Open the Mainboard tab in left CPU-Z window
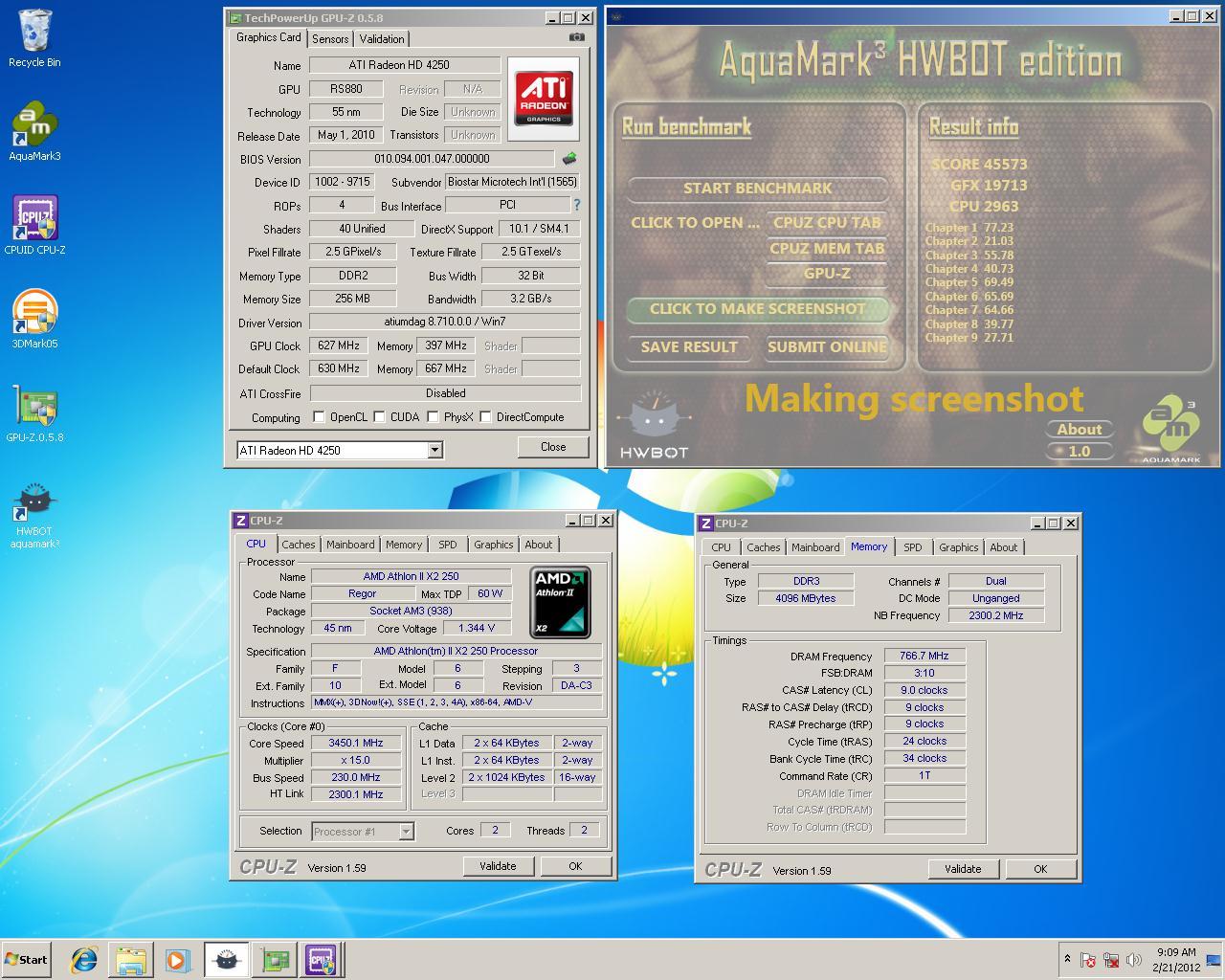 (x=350, y=545)
